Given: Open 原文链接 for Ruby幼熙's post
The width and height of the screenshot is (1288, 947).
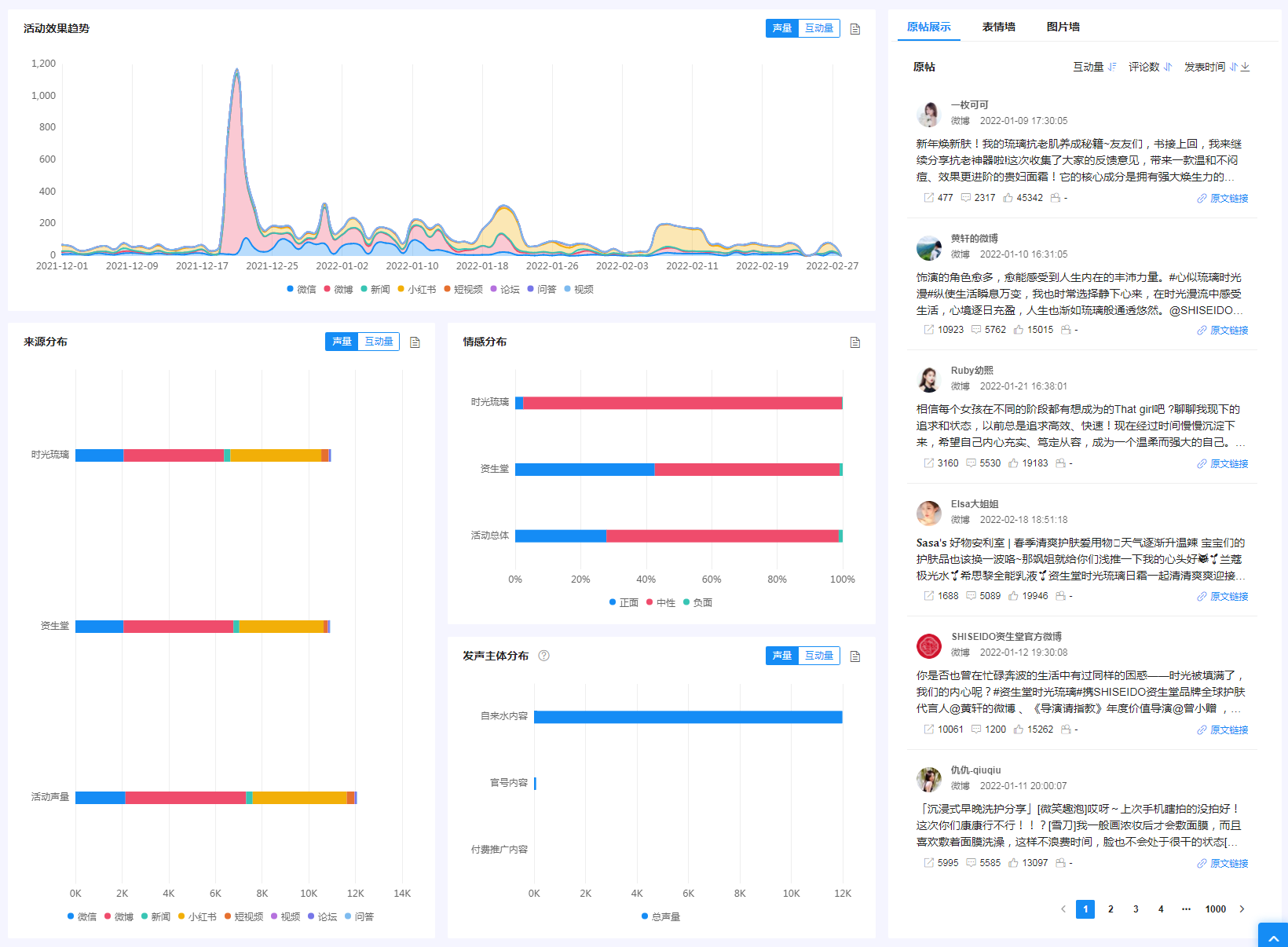Looking at the screenshot, I should [x=1223, y=464].
